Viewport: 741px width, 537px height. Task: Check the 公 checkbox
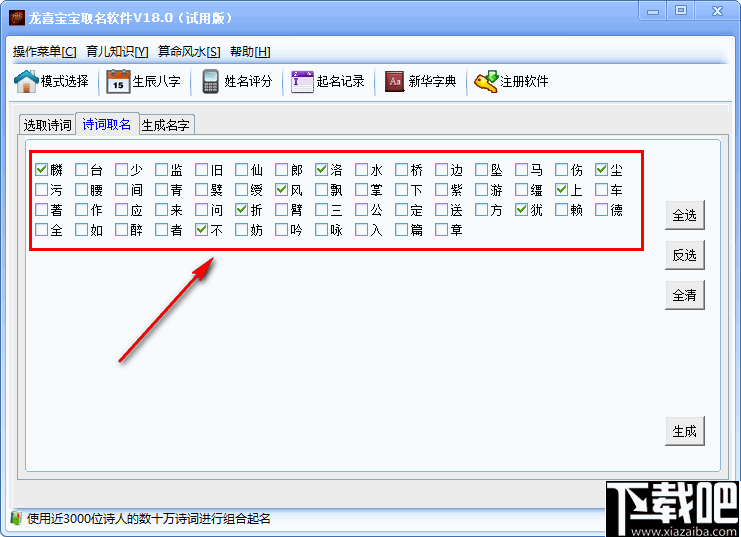tap(362, 209)
